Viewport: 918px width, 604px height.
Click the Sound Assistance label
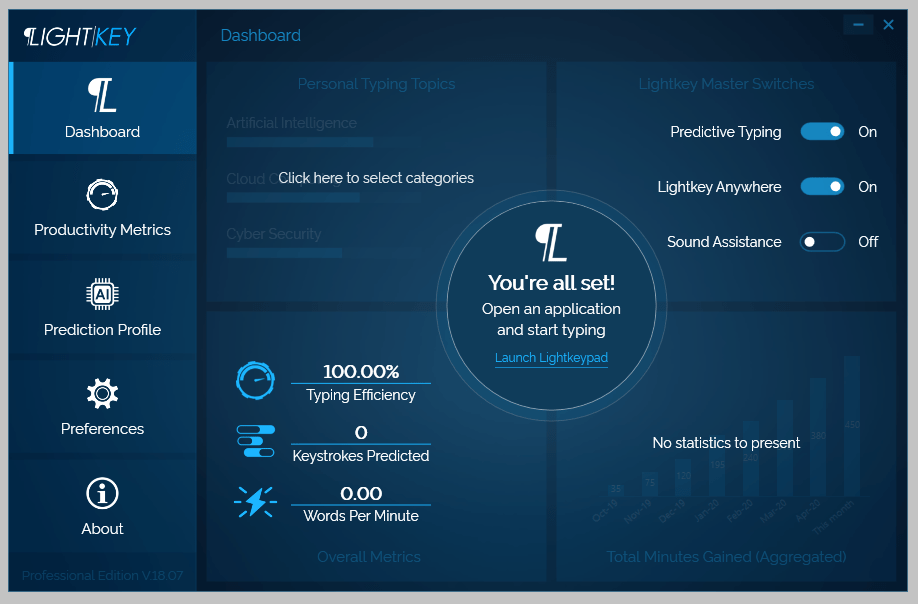(x=724, y=242)
